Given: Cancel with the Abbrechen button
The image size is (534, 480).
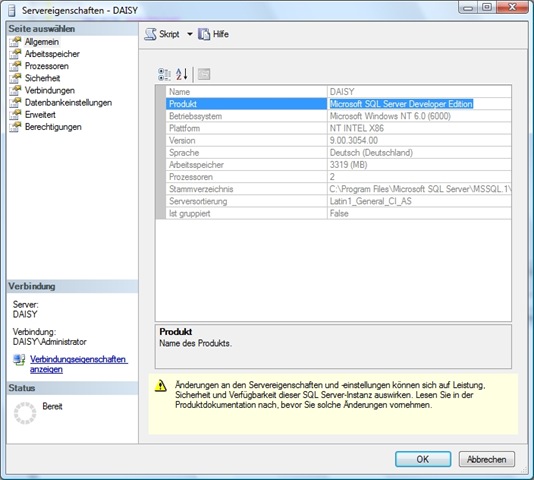Looking at the screenshot, I should coord(487,459).
